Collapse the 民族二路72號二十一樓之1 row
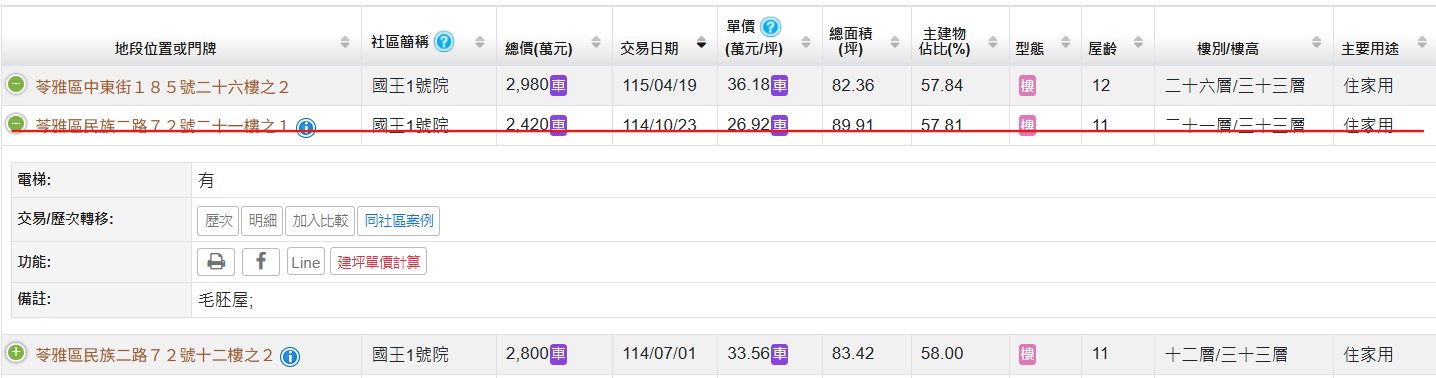1436x378 pixels. click(x=16, y=124)
